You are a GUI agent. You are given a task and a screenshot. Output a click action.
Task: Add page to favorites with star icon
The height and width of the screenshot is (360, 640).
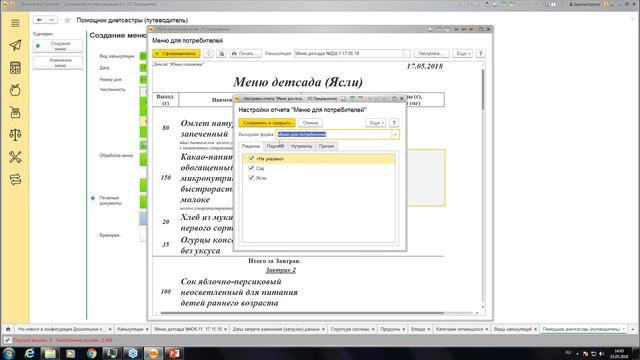pyautogui.click(x=67, y=20)
